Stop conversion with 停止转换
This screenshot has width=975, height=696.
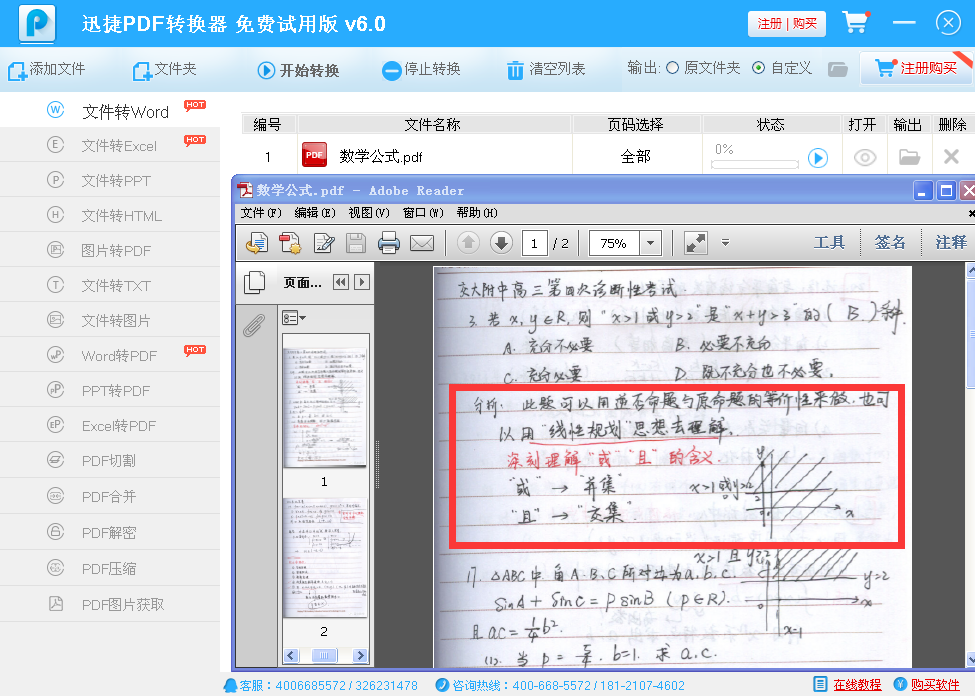point(421,70)
